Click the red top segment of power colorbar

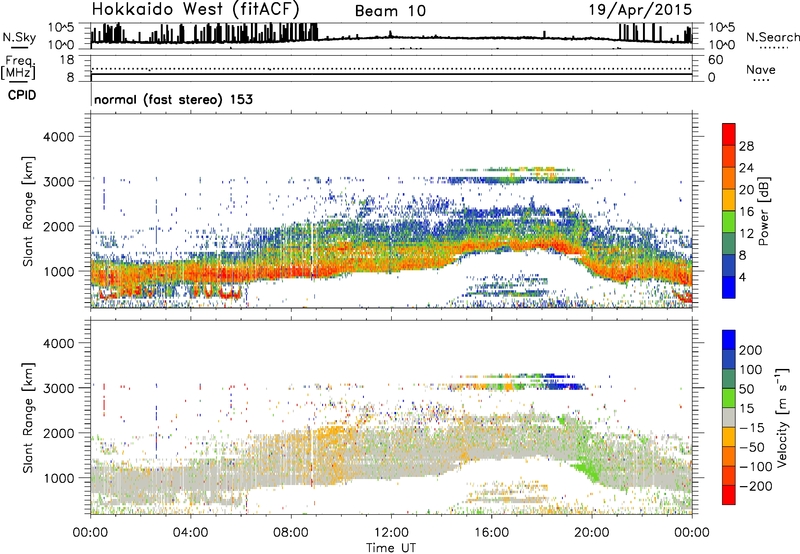(729, 134)
